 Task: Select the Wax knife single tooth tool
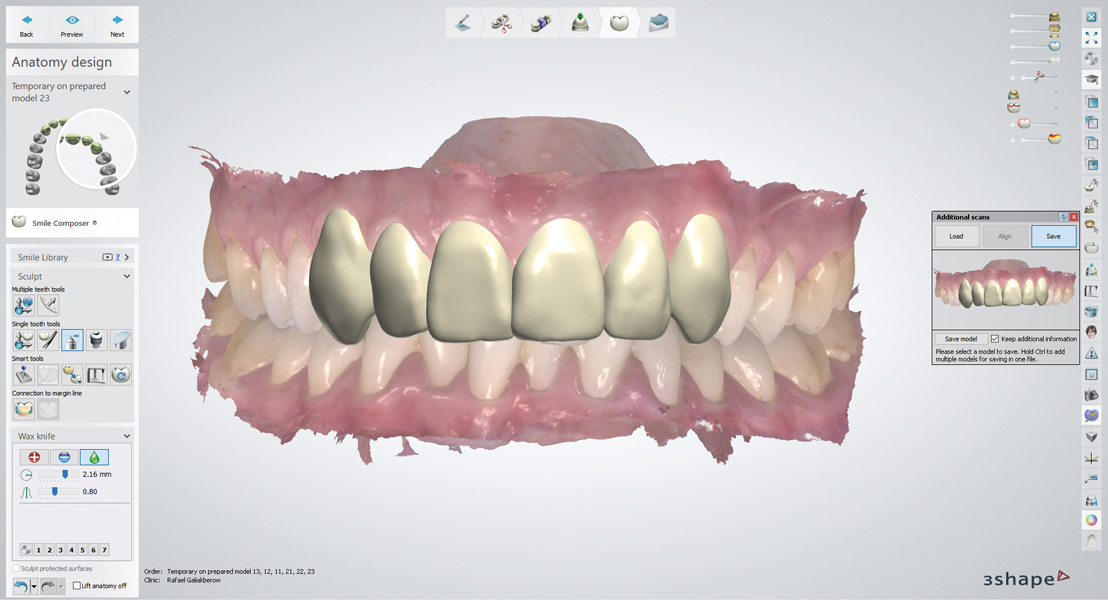click(72, 341)
